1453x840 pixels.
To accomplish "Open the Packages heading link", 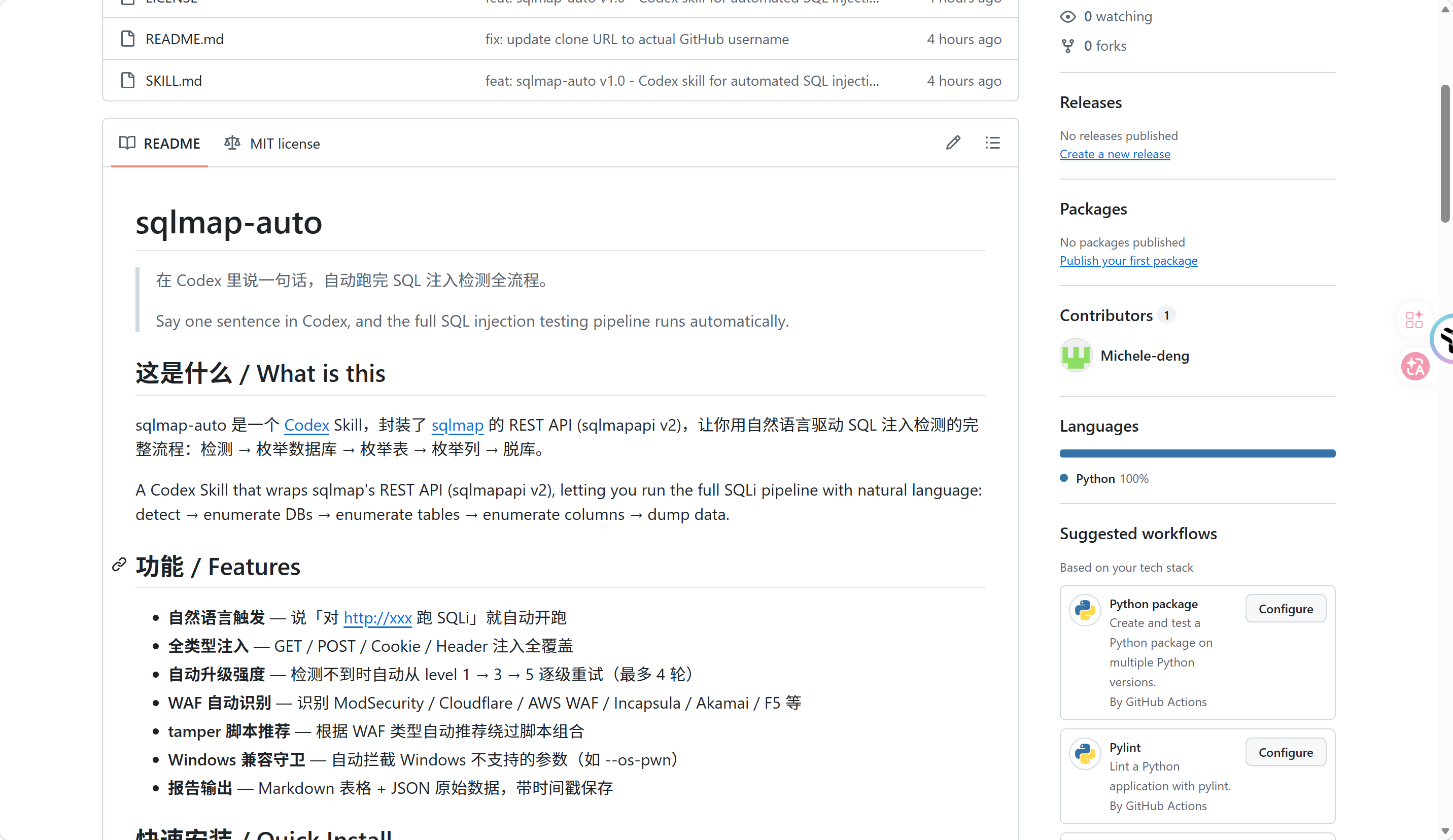I will click(x=1093, y=208).
